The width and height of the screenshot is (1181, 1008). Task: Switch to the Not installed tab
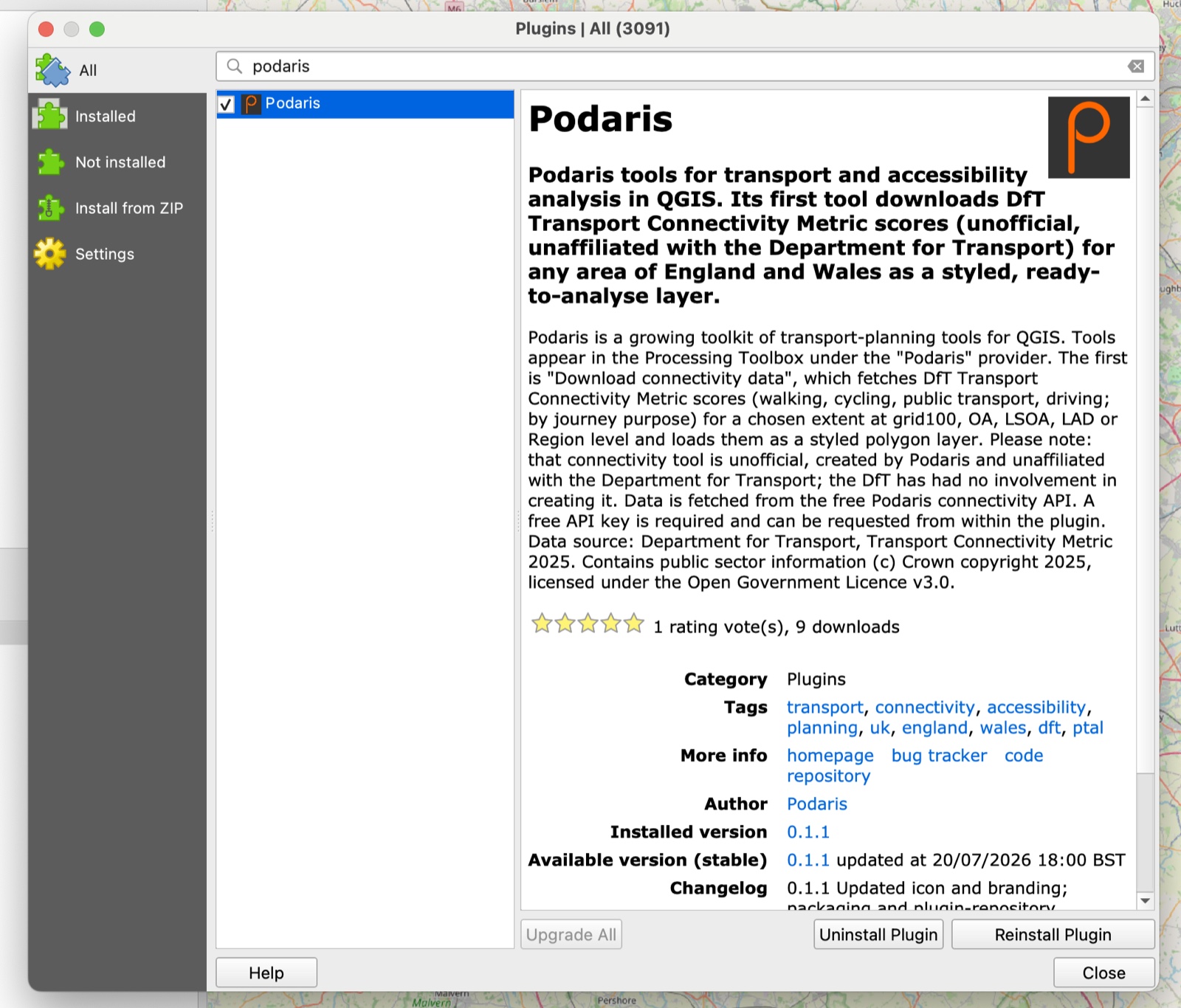(117, 162)
